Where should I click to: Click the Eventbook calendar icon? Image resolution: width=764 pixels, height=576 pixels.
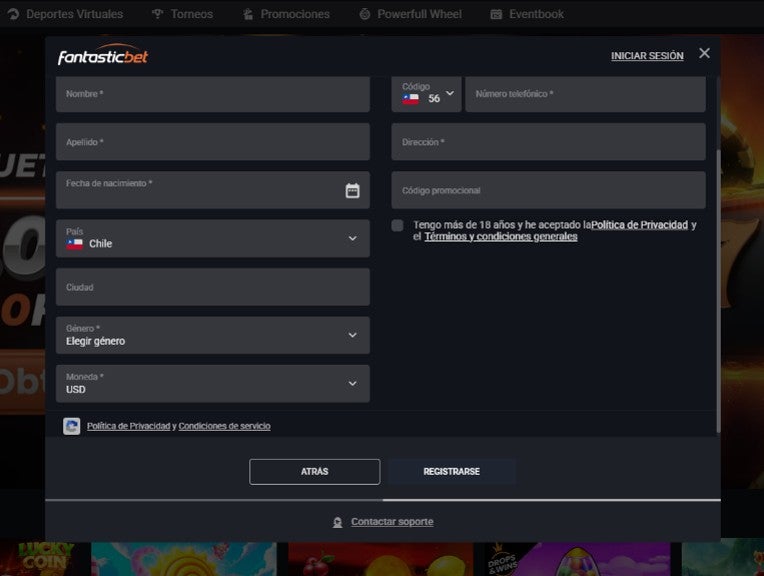pyautogui.click(x=496, y=14)
